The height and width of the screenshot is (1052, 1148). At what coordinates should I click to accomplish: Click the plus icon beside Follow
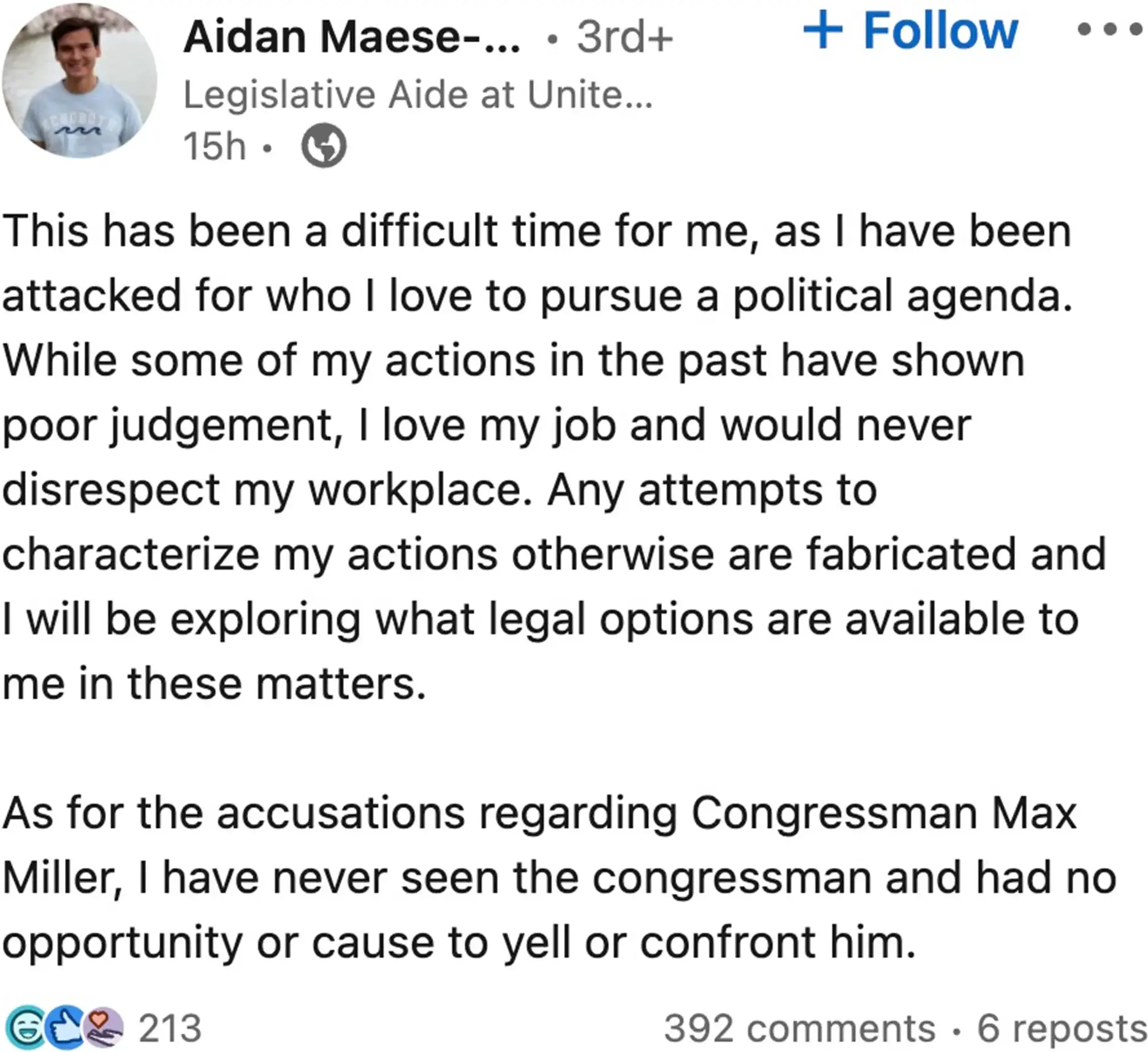pos(823,29)
